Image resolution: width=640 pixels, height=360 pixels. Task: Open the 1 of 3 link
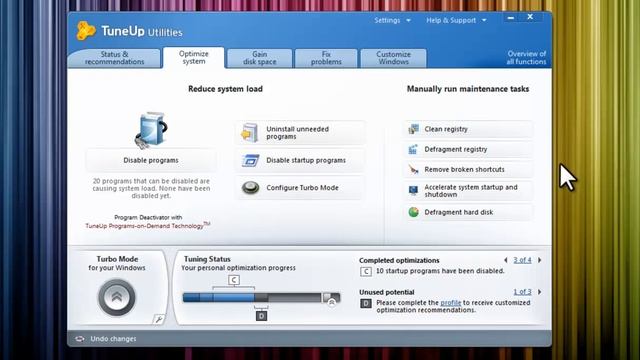tap(522, 292)
